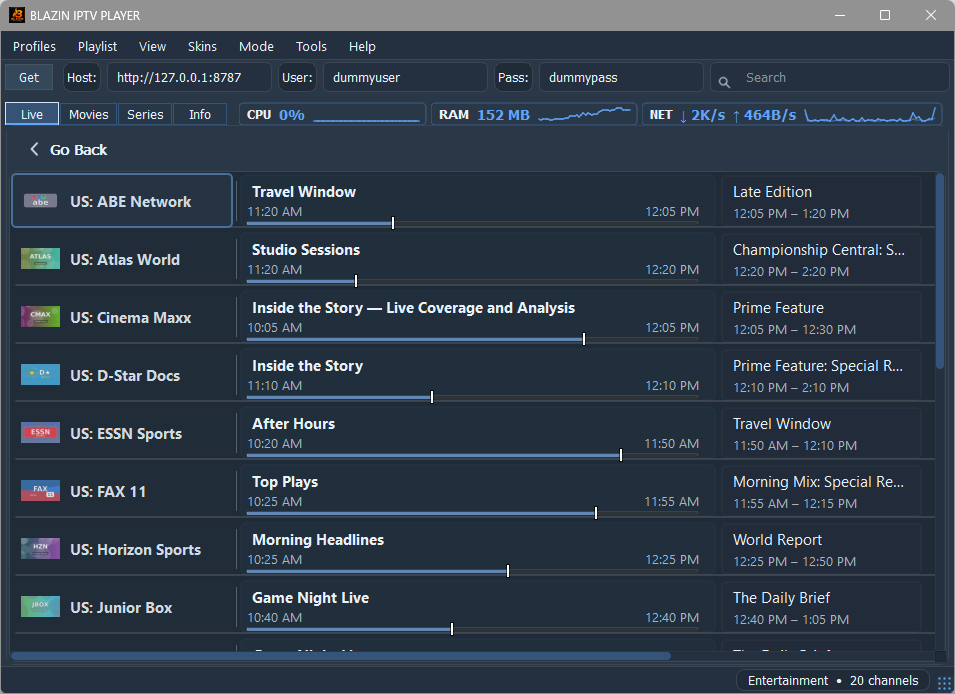This screenshot has width=955, height=694.
Task: Click the vertical scrollbar of channel list
Action: 940,271
